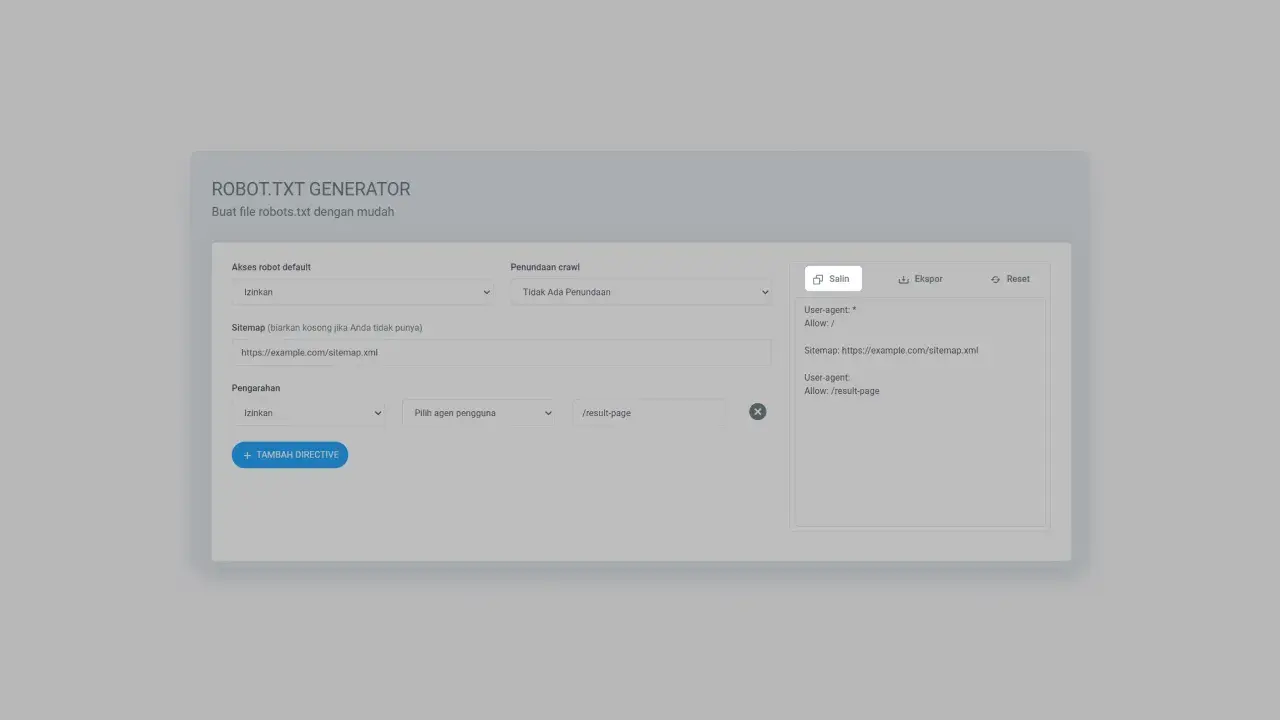Click the Allow: /result-page output line
The height and width of the screenshot is (720, 1280).
(842, 391)
